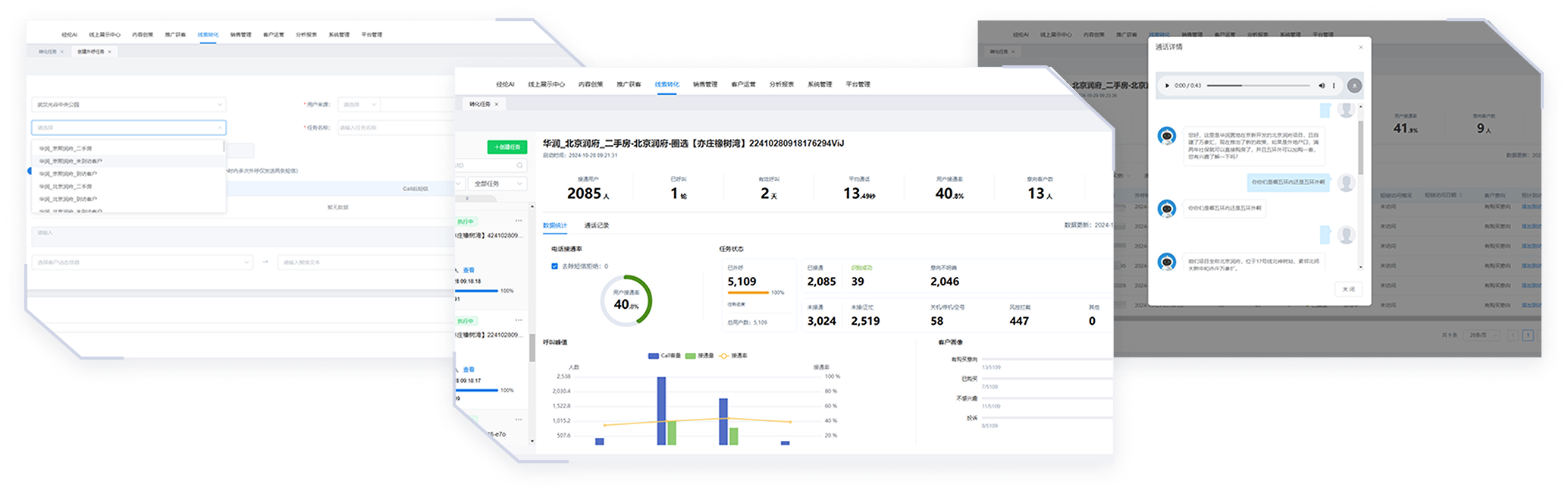Viewport: 1568px width, 494px height.
Task: Mute the call recording volume icon
Action: 1322,86
